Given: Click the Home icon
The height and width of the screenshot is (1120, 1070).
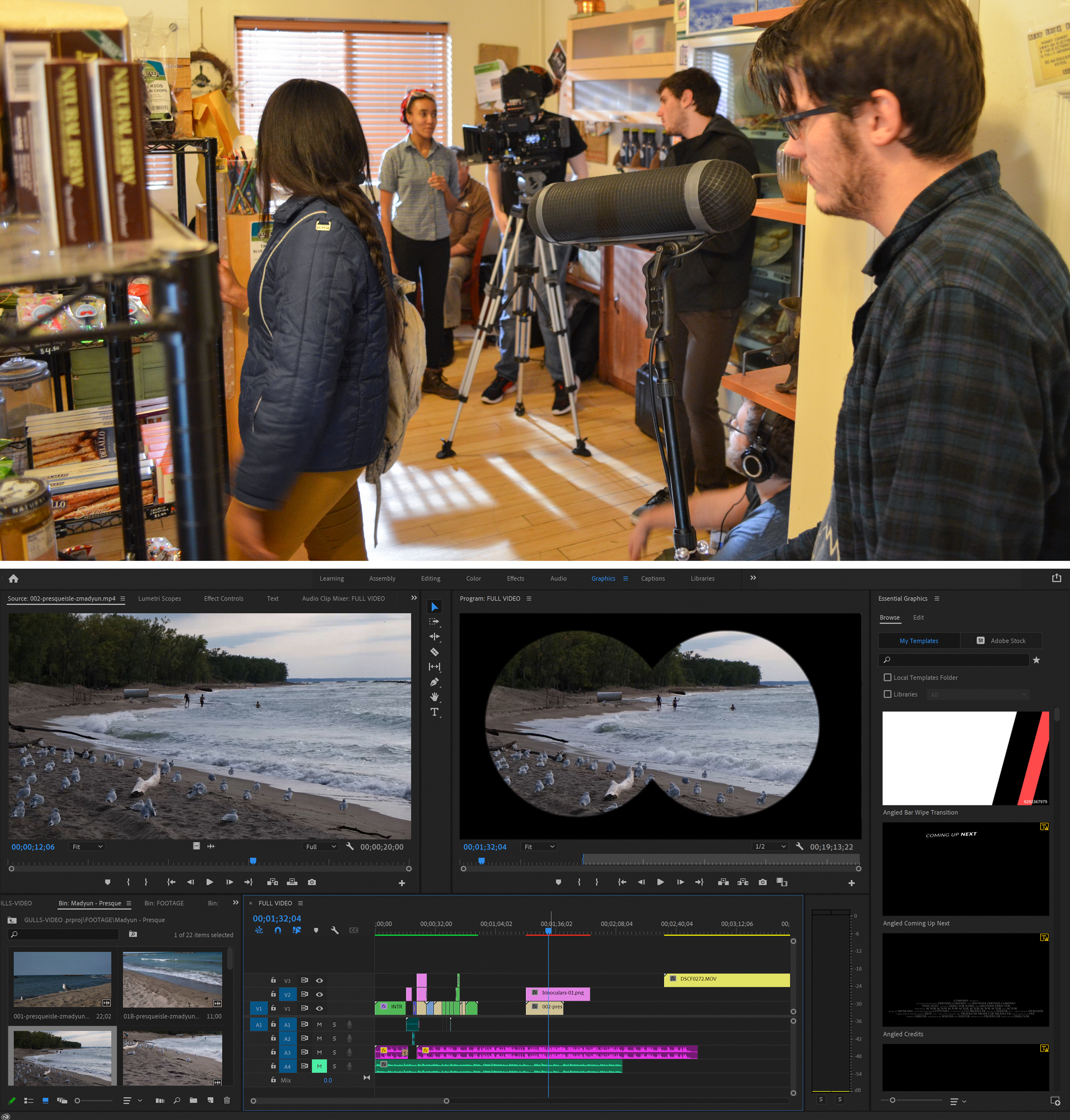Looking at the screenshot, I should pyautogui.click(x=14, y=578).
